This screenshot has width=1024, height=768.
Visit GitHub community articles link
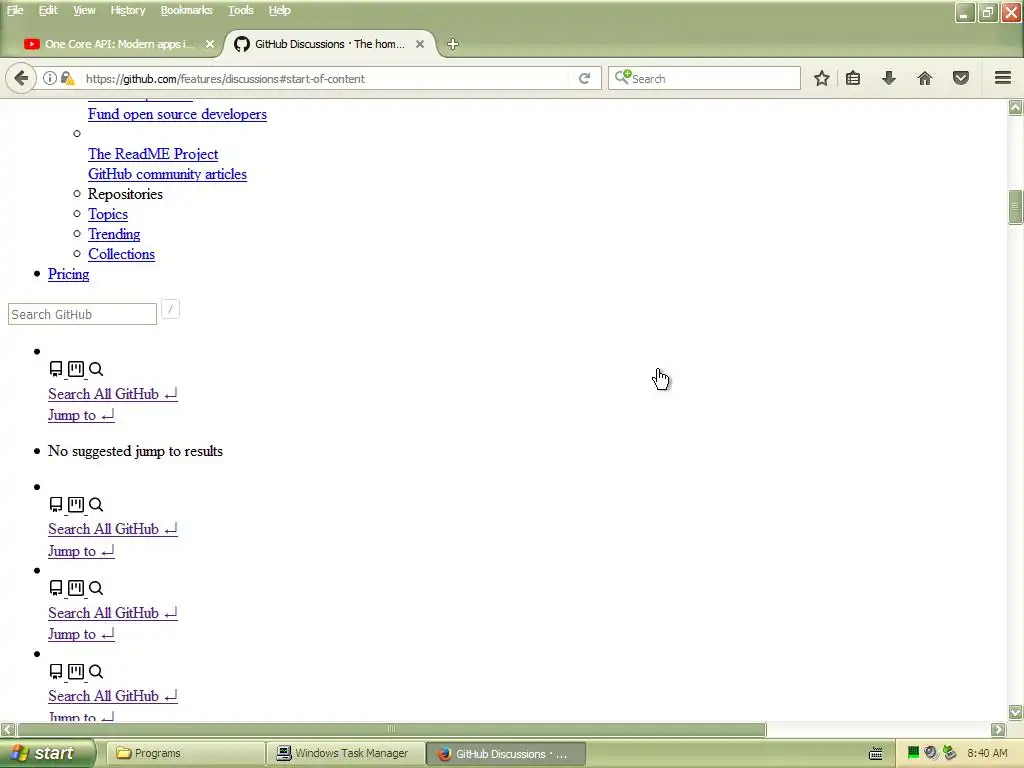click(x=167, y=174)
